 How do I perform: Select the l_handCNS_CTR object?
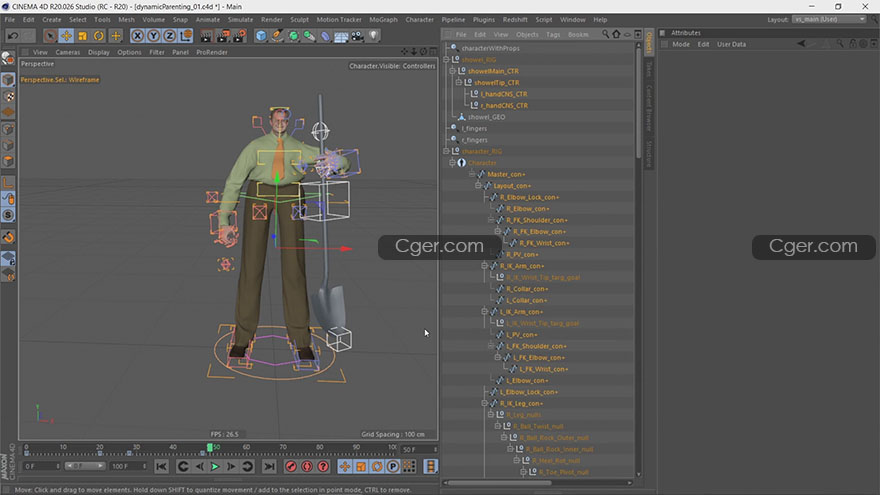click(x=503, y=94)
